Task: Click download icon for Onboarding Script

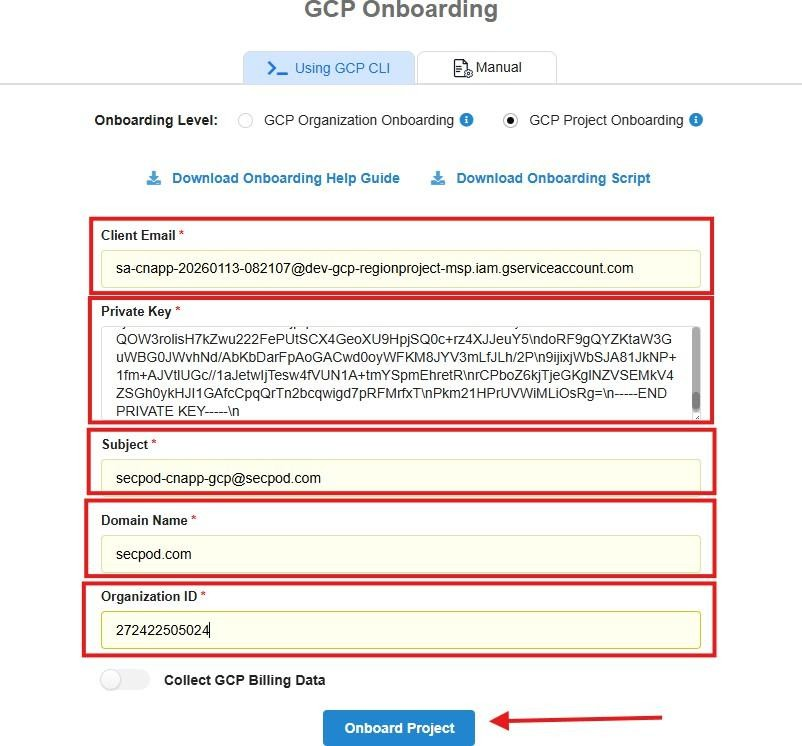Action: point(438,178)
